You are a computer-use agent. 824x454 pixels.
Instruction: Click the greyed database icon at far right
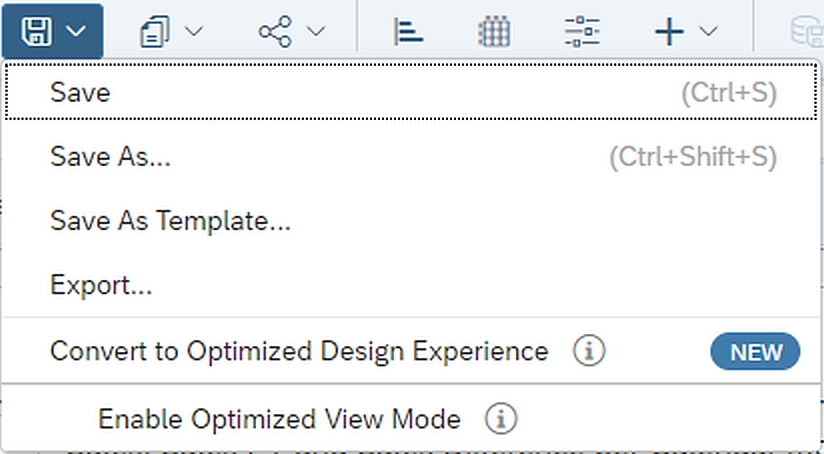(x=806, y=31)
